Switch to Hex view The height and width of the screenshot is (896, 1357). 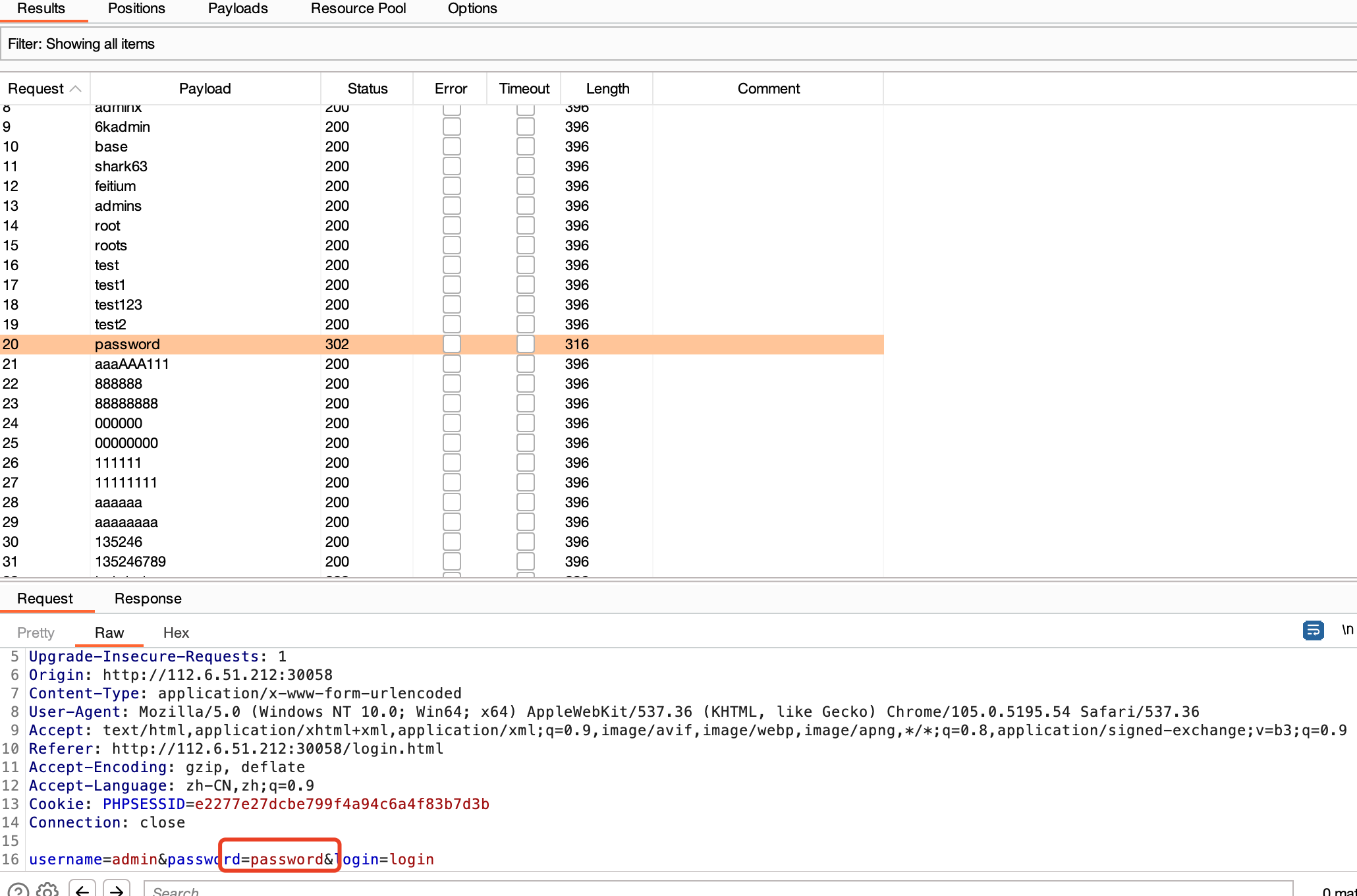pos(176,632)
